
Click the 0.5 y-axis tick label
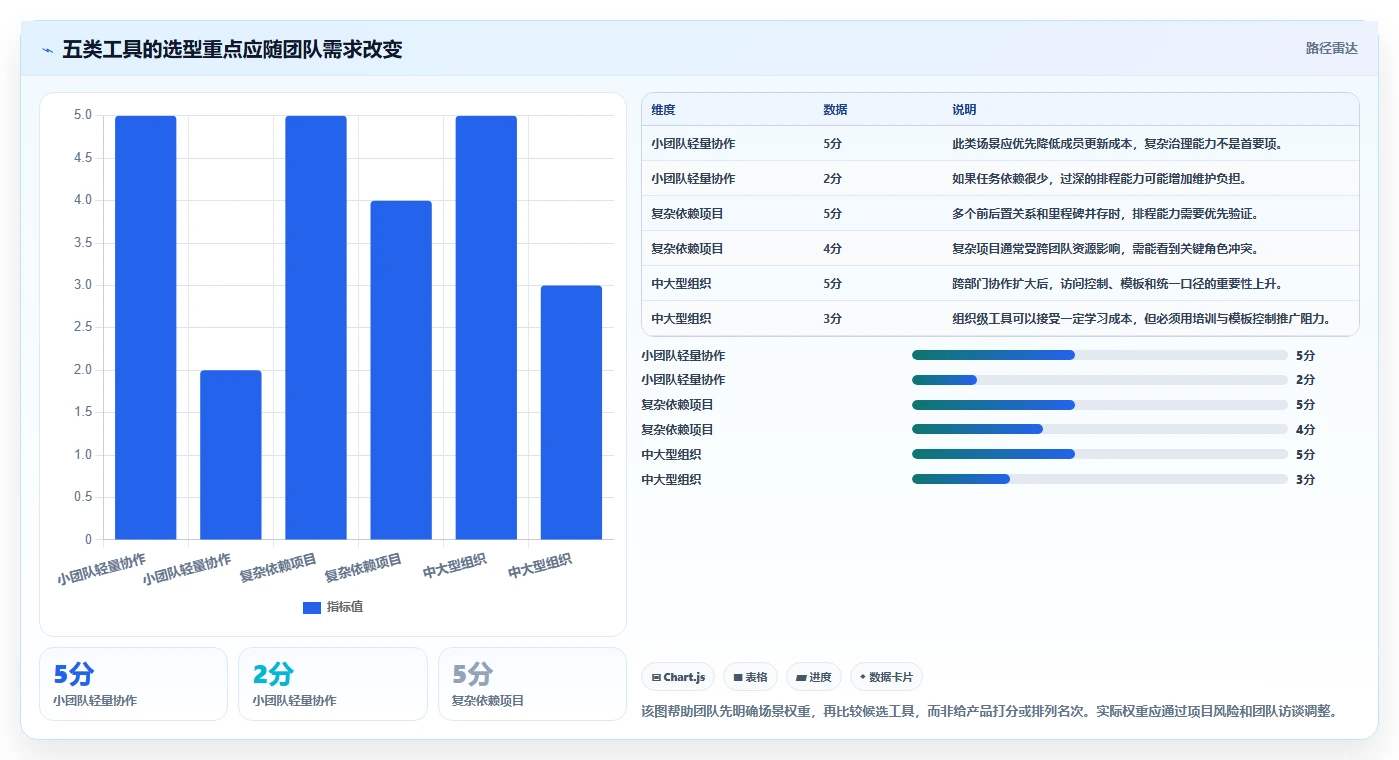tap(83, 497)
